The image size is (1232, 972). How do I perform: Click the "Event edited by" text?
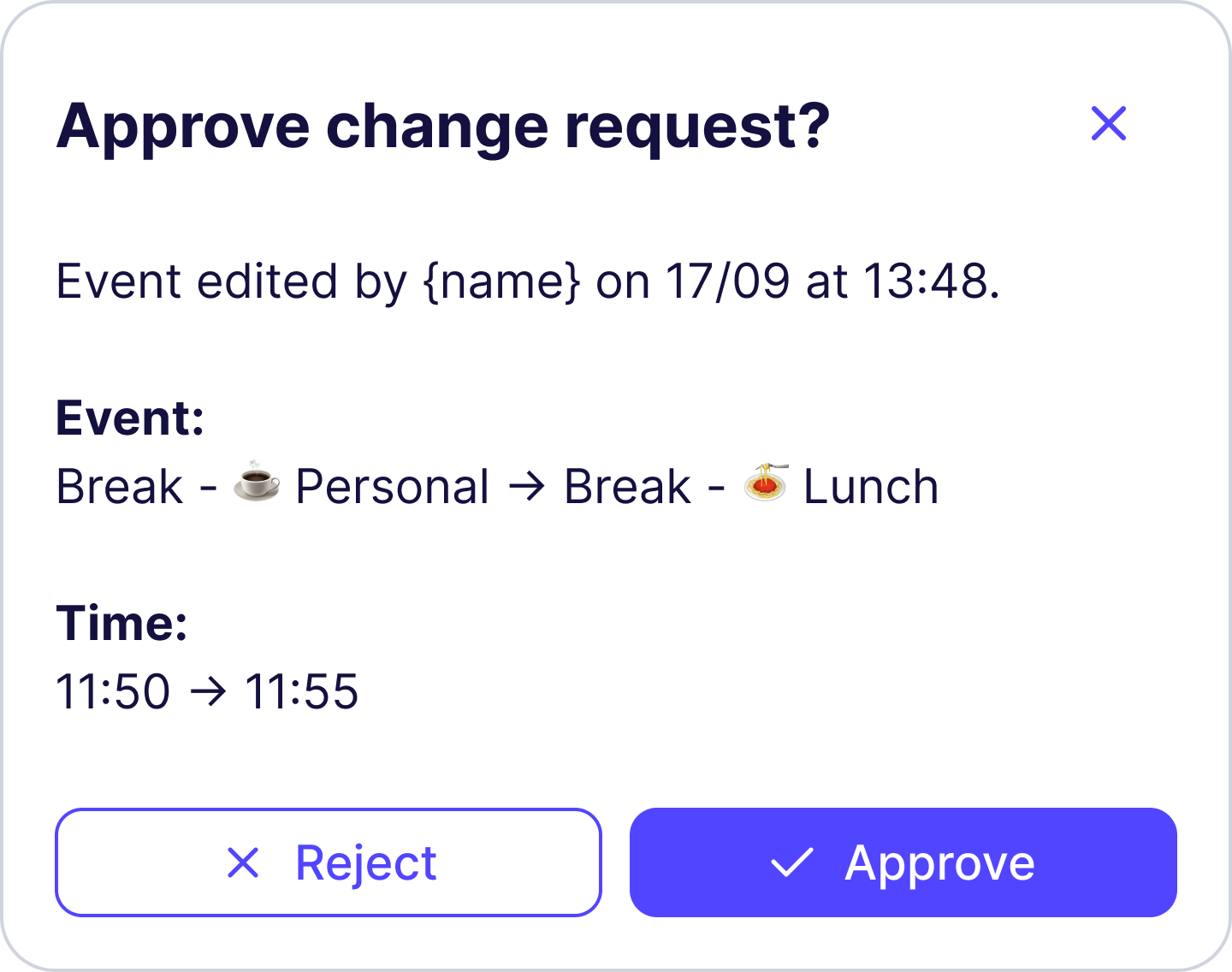click(x=231, y=282)
